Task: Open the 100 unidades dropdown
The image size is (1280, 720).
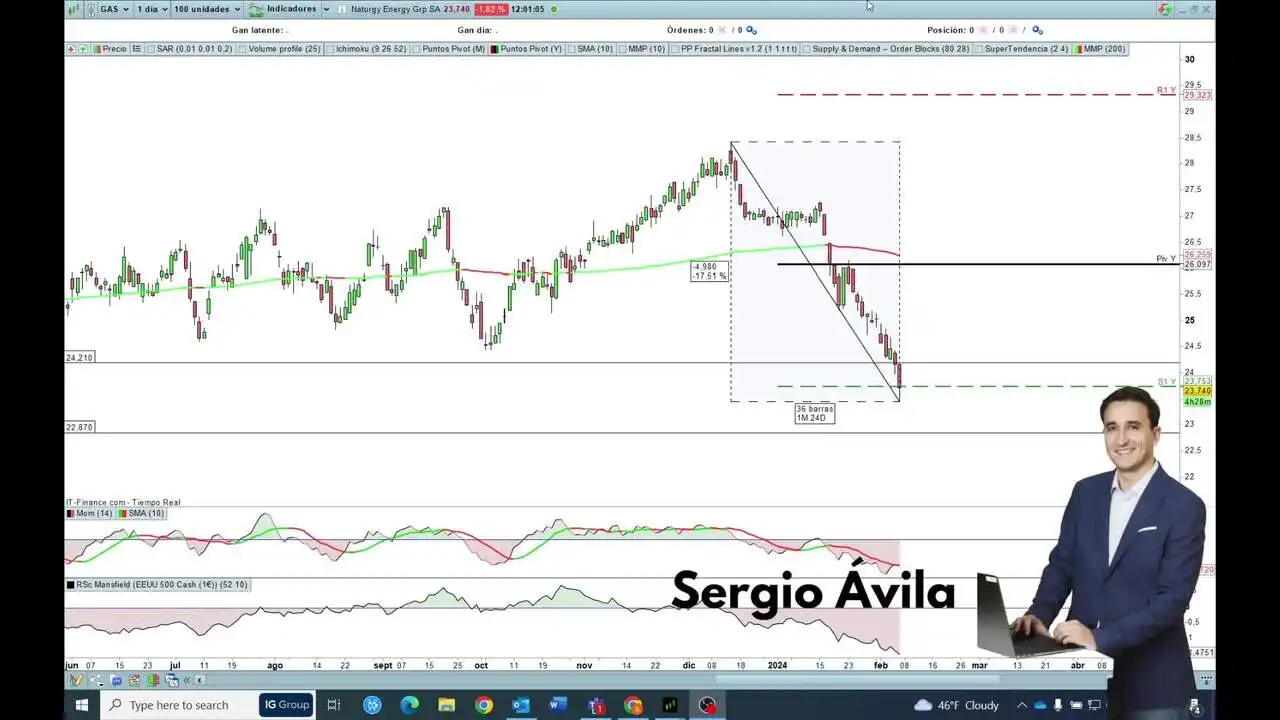Action: (x=207, y=9)
